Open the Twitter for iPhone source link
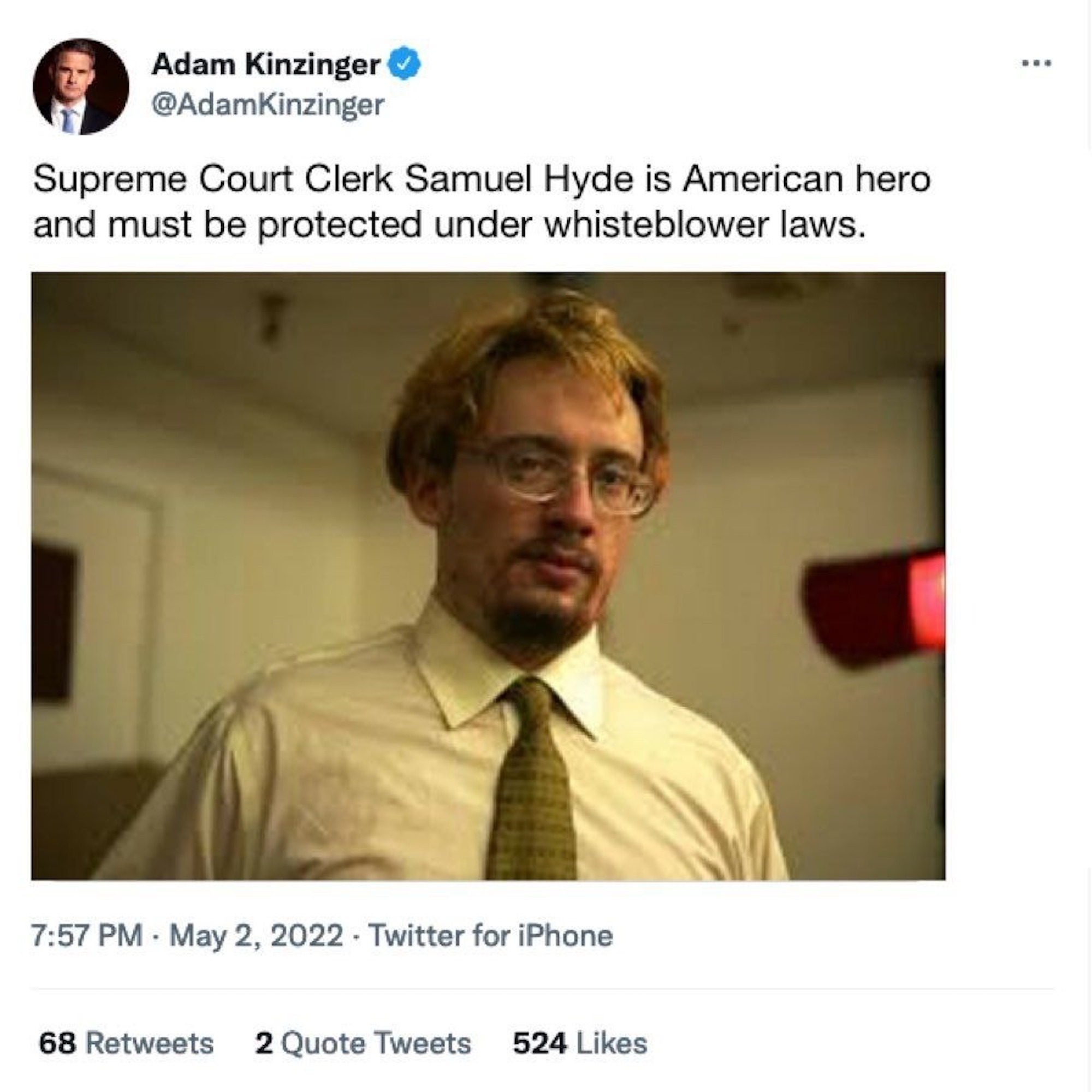The height and width of the screenshot is (1092, 1092). pos(491,935)
